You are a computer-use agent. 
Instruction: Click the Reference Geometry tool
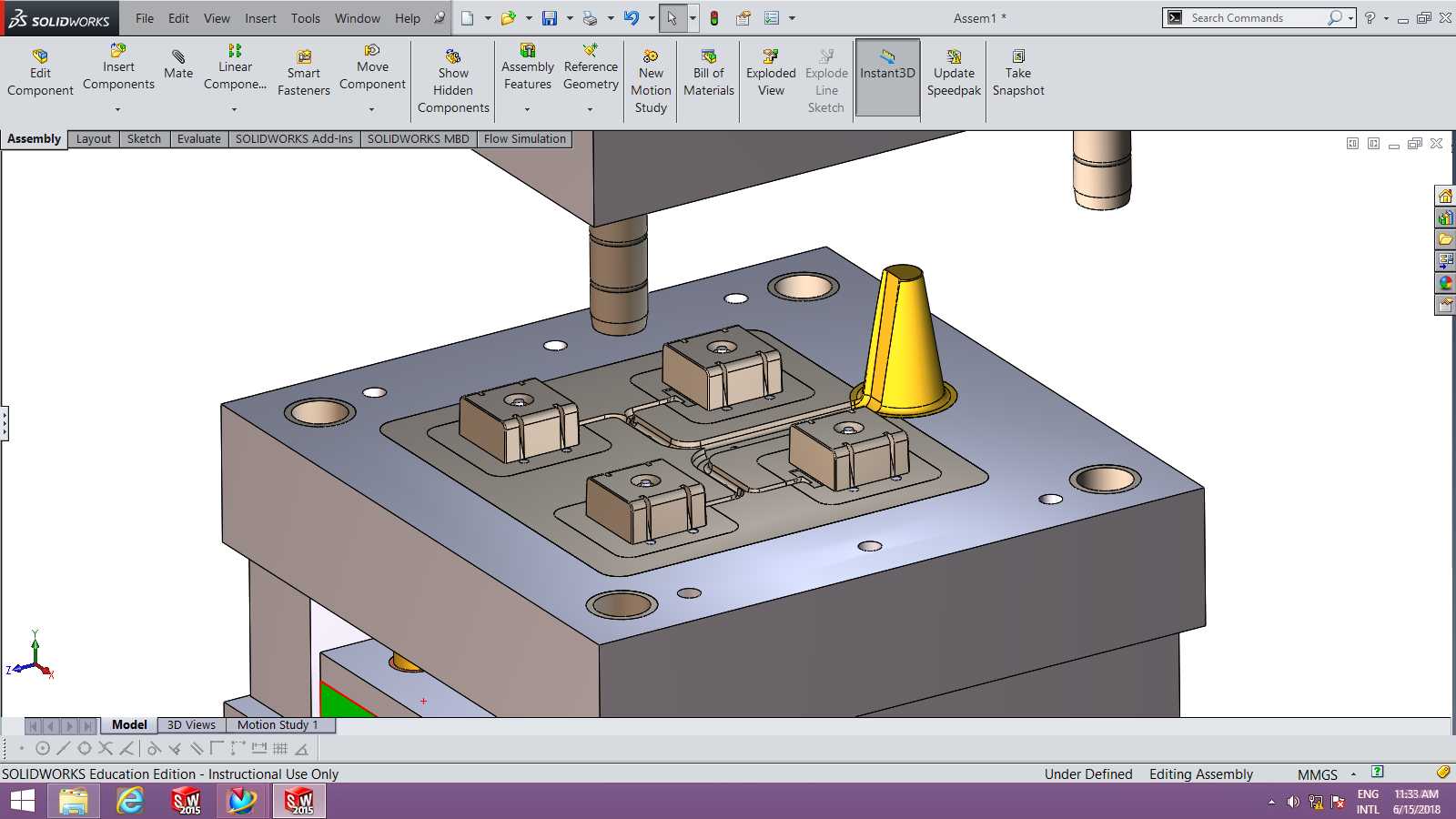[591, 67]
